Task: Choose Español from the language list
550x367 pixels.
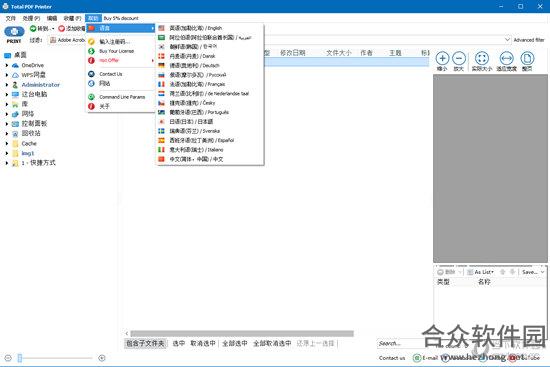Action: 209,140
